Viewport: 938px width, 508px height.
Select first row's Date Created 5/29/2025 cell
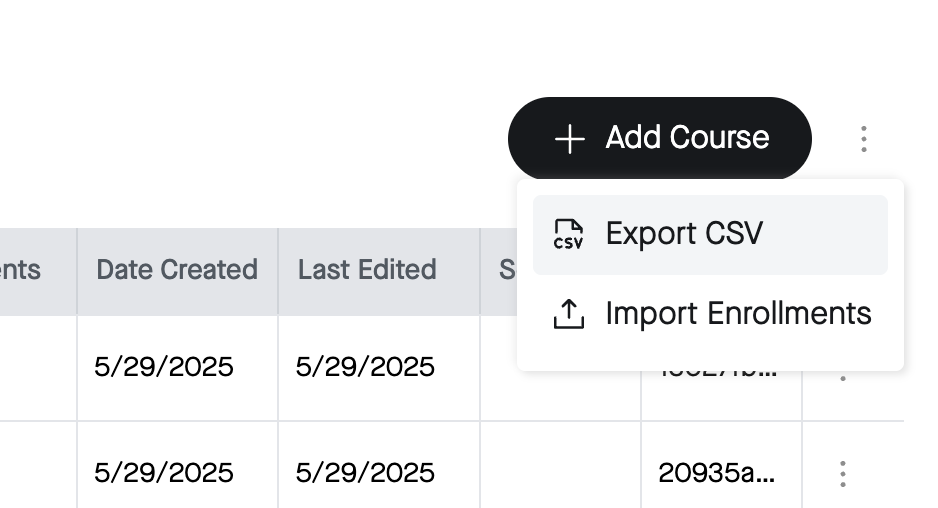tap(177, 367)
